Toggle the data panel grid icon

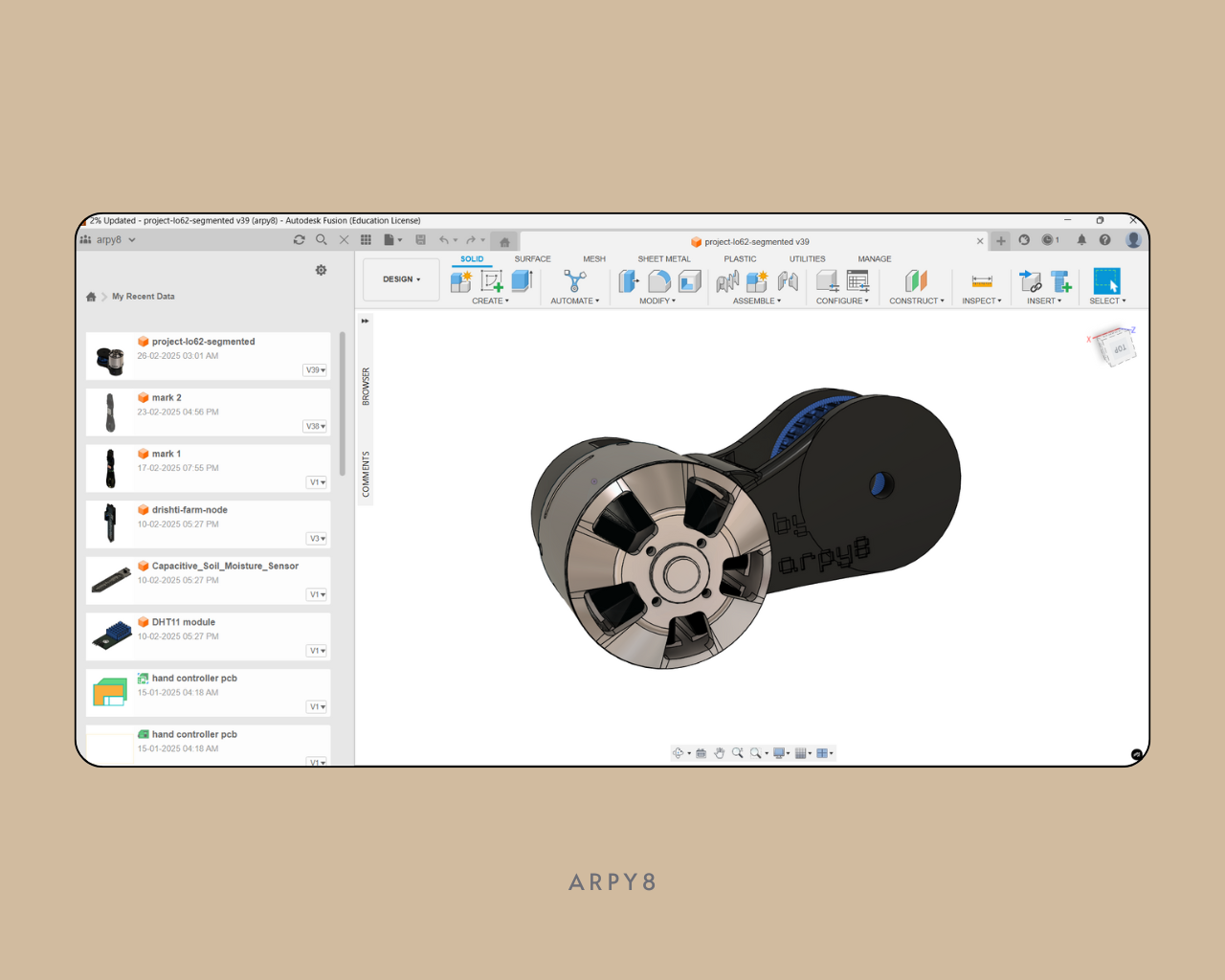366,240
